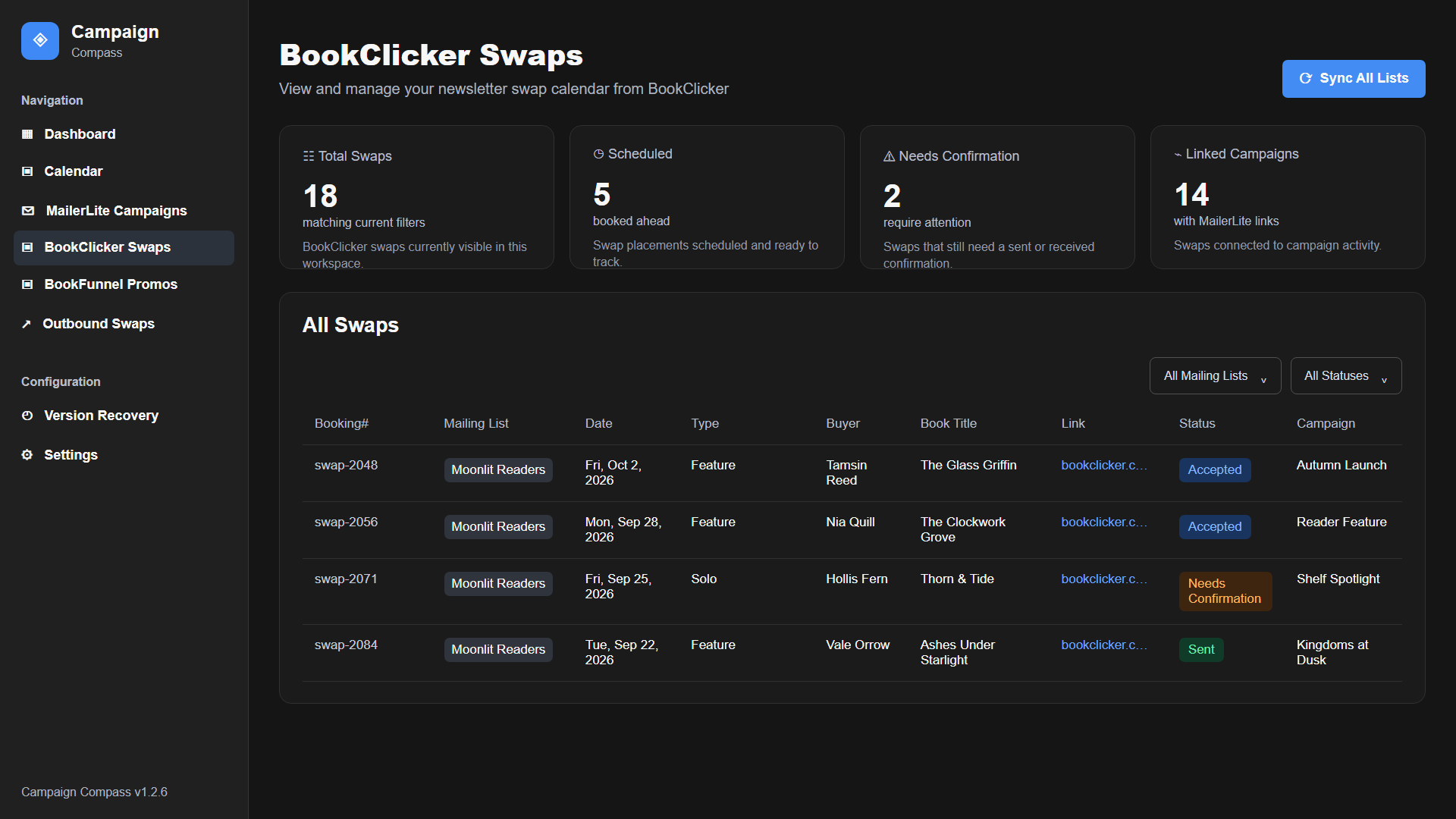Click Sent status badge on swap-2084
Screen dimensions: 1456x819
[1200, 650]
